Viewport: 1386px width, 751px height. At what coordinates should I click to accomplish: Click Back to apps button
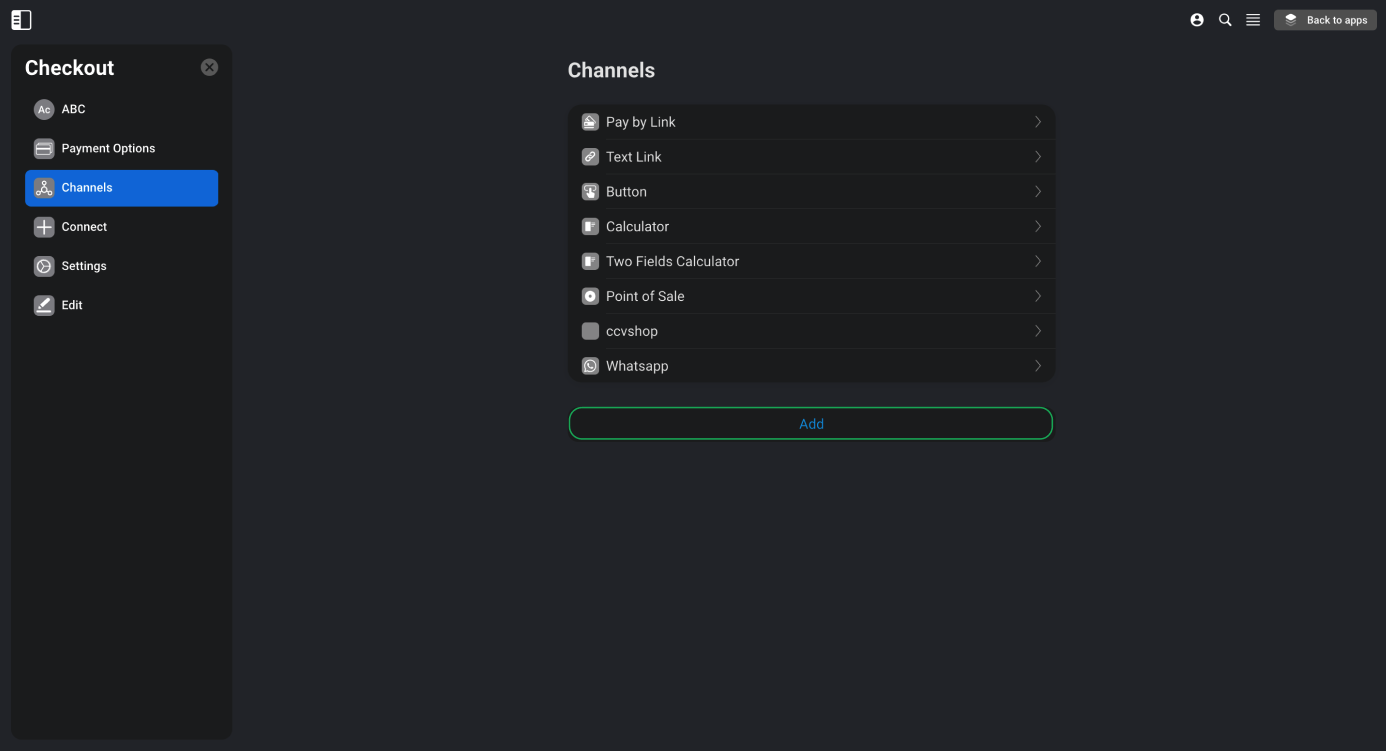pos(1325,20)
